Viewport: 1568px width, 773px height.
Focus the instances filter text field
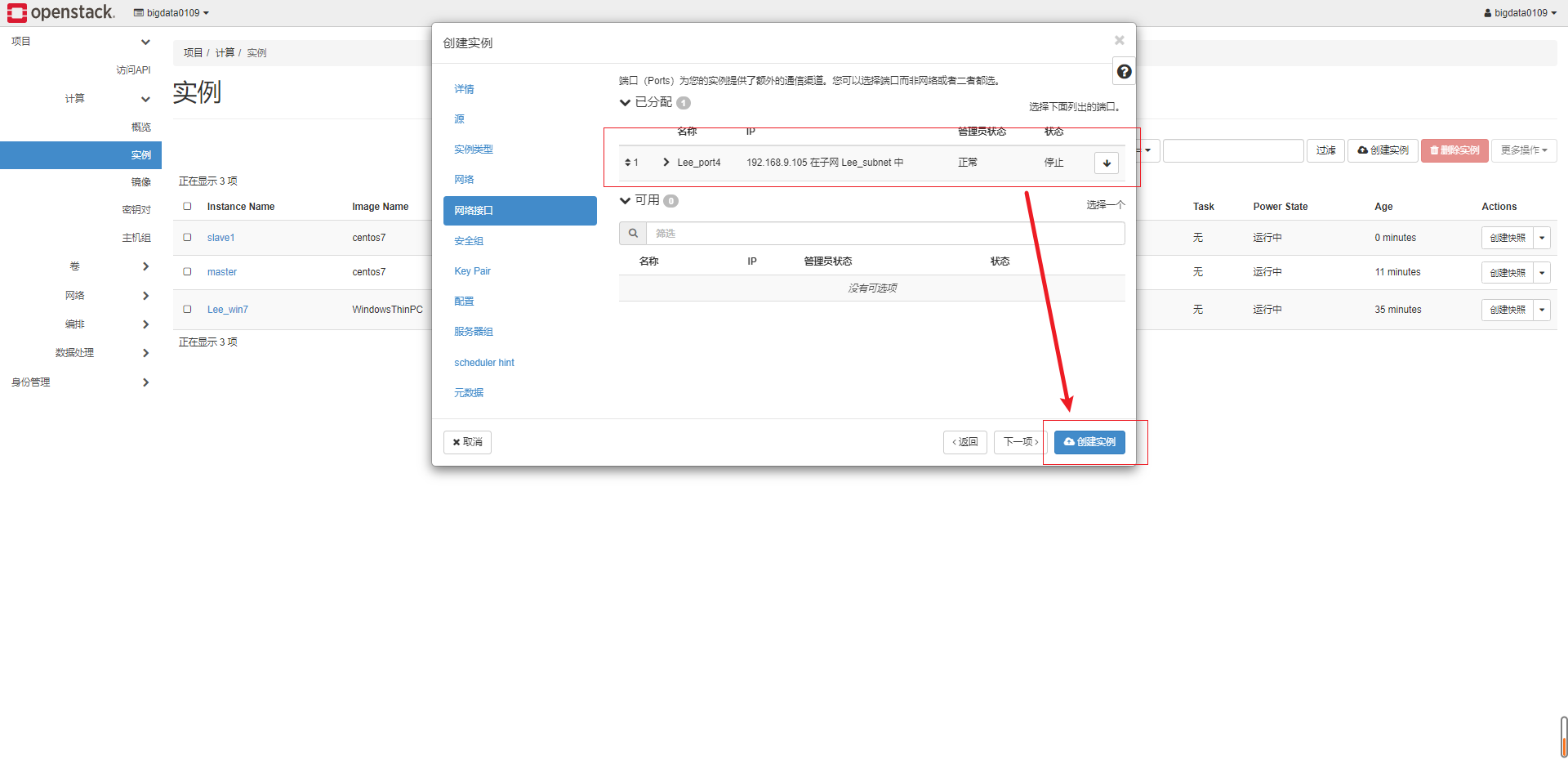pyautogui.click(x=1232, y=150)
